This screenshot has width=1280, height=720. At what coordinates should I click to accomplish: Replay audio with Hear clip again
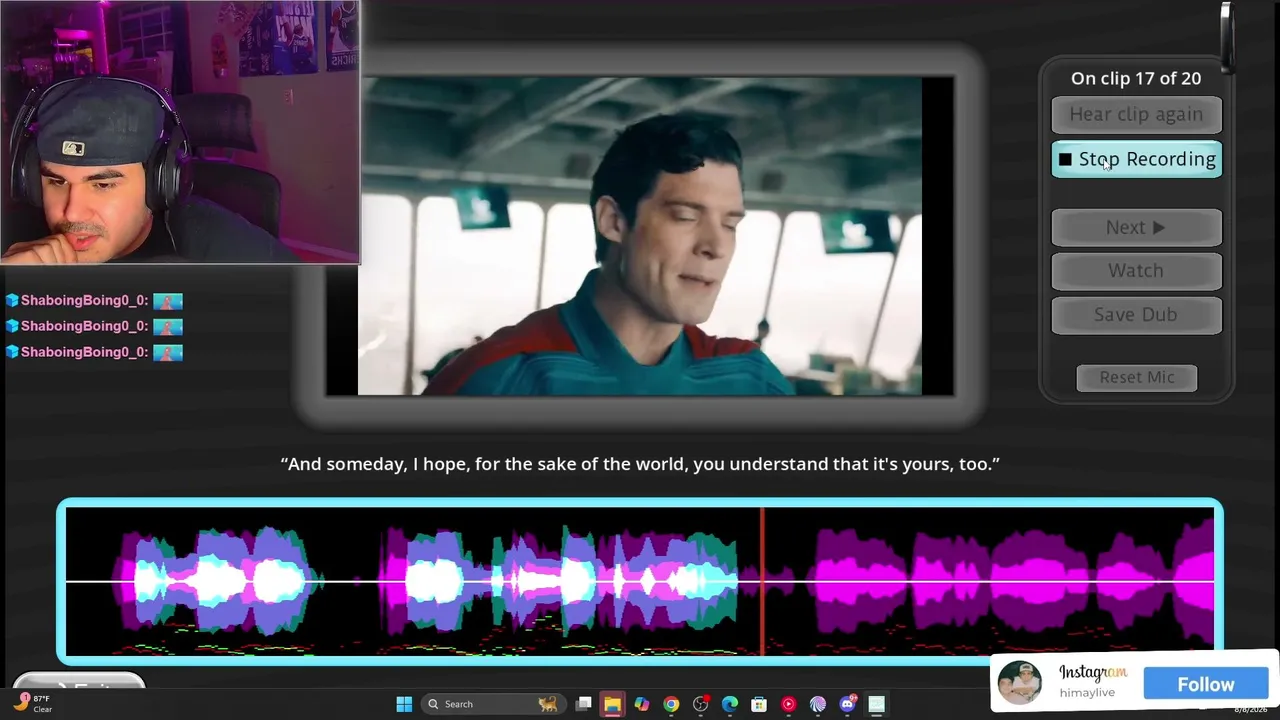pos(1136,114)
